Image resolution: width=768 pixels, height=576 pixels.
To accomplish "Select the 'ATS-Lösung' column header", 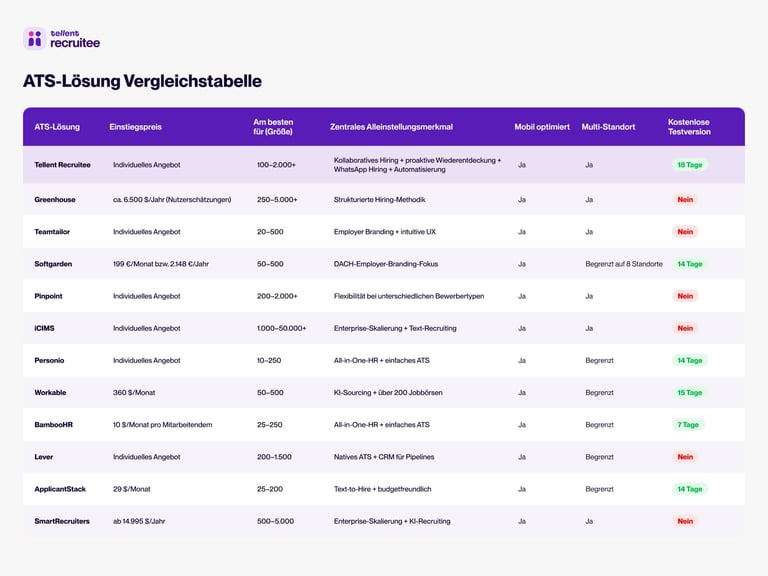I will click(x=57, y=127).
